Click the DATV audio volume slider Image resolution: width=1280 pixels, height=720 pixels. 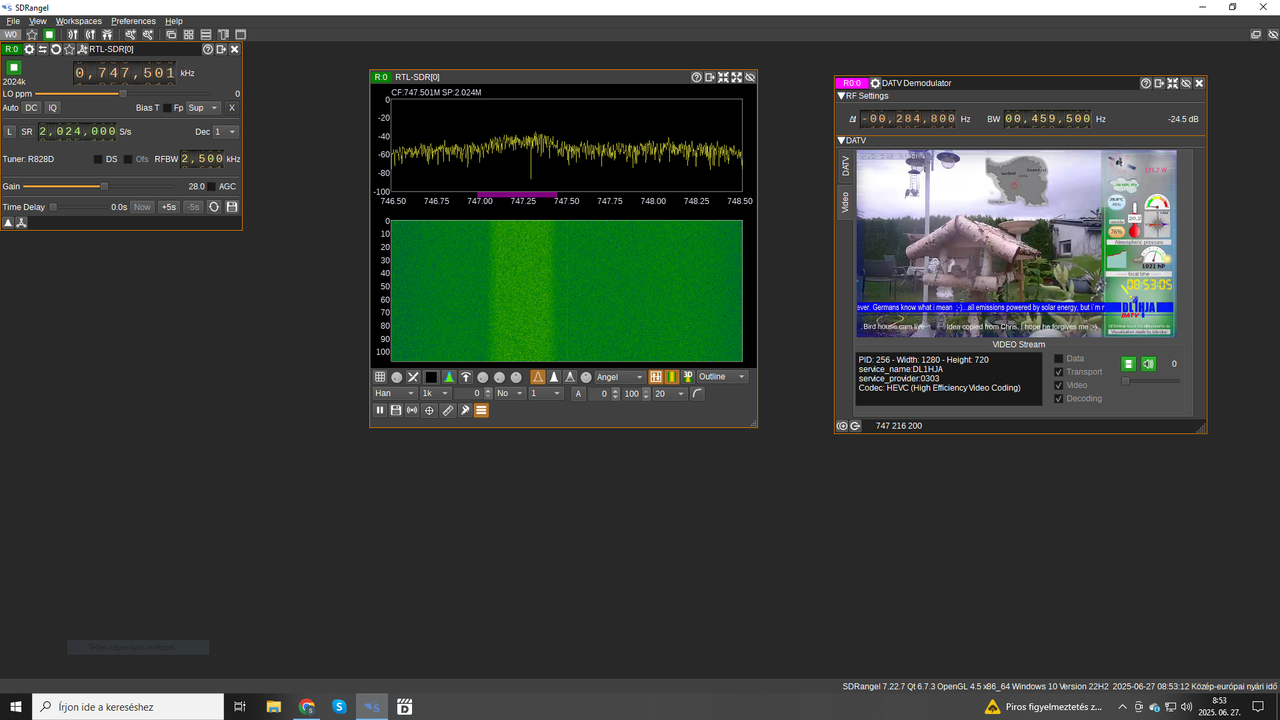tap(1150, 380)
